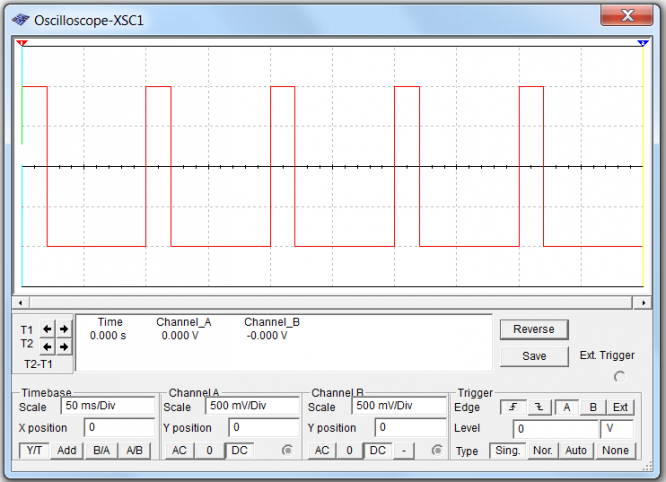Toggle Channel A terminal radio indicator

(x=288, y=450)
